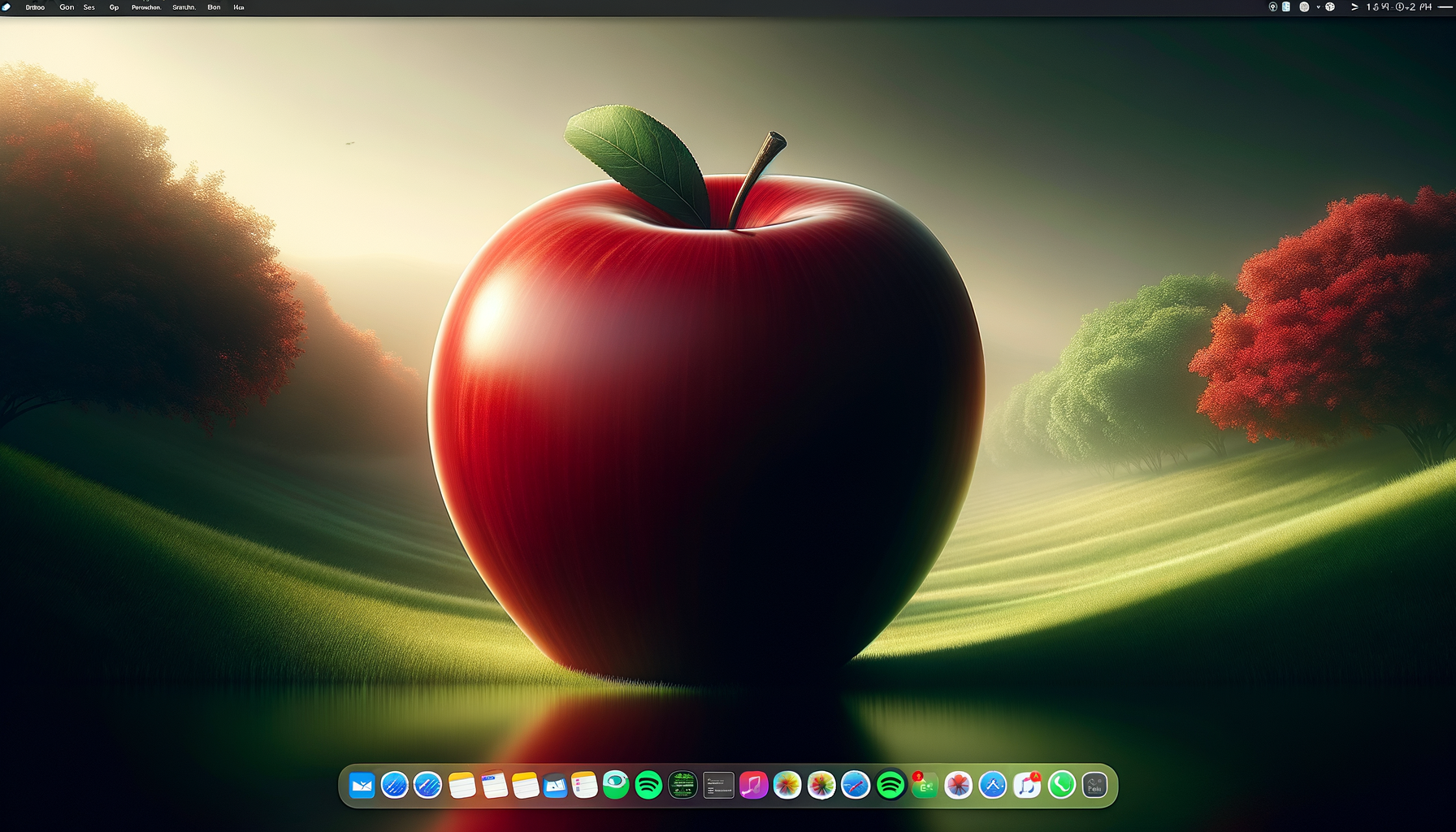
Task: Click the light blue document status icon
Action: (x=1286, y=6)
